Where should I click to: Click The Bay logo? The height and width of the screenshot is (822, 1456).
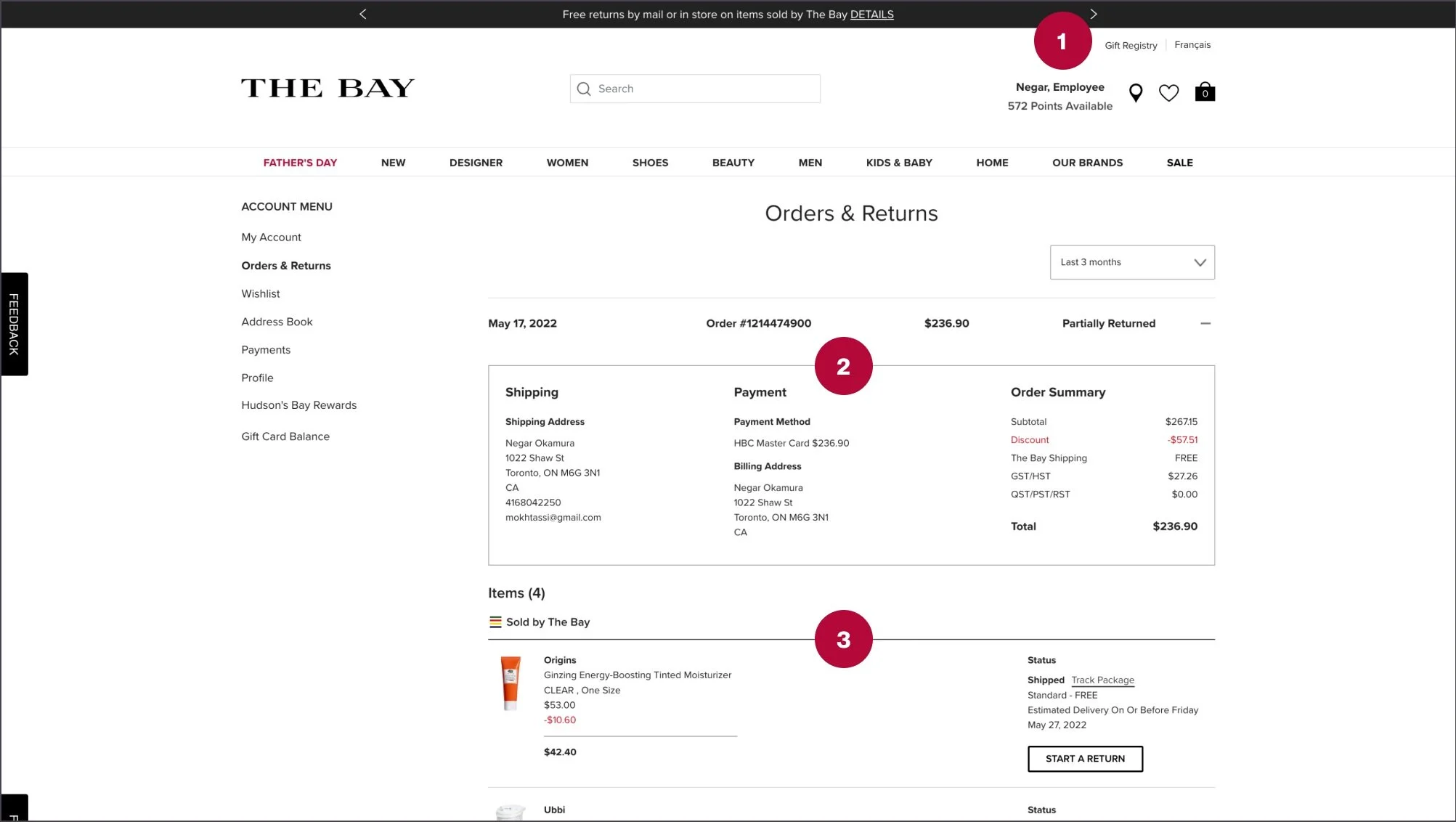(328, 89)
